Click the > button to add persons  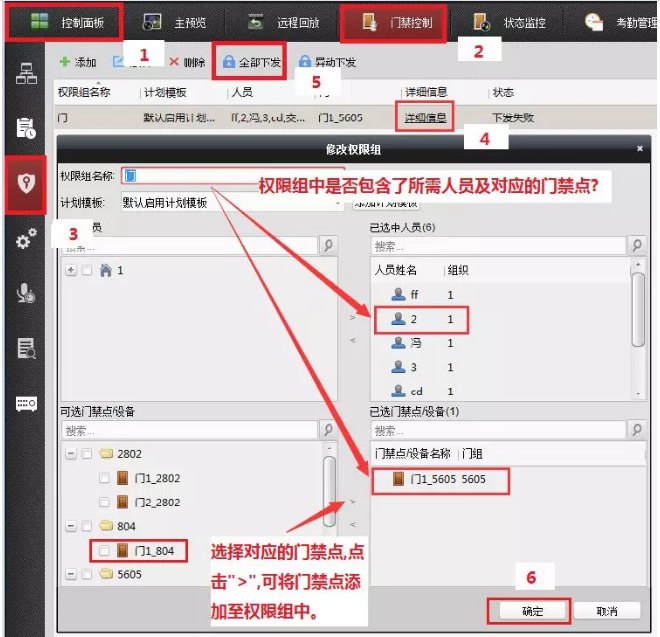pyautogui.click(x=353, y=317)
